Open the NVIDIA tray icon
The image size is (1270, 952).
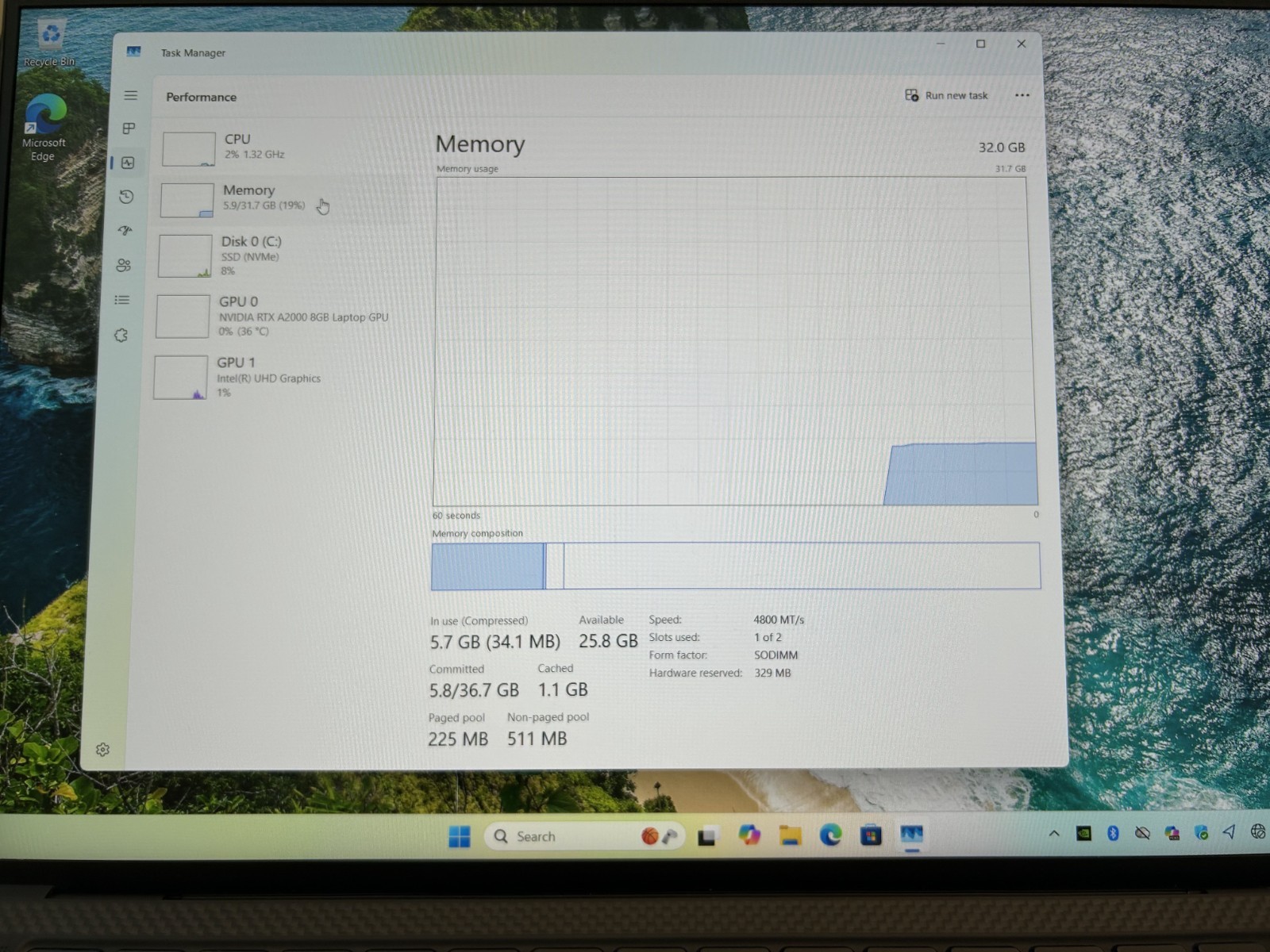pos(1083,833)
